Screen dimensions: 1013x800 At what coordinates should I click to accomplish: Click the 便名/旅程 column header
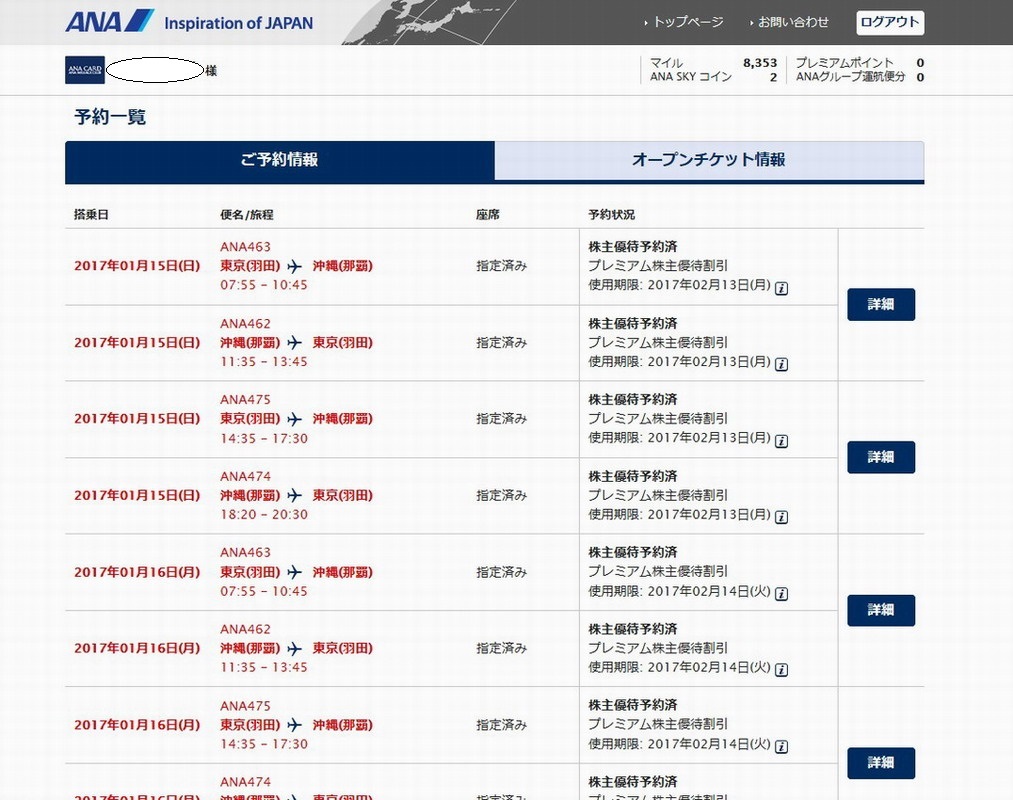point(247,215)
